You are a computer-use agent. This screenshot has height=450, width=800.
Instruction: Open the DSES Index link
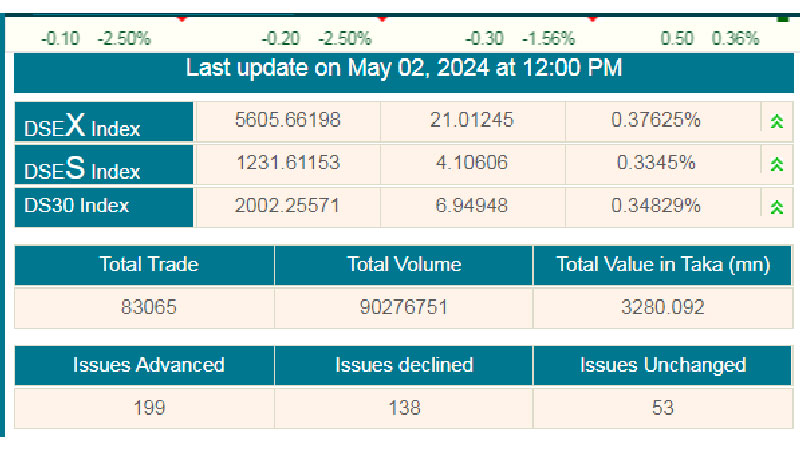point(82,167)
